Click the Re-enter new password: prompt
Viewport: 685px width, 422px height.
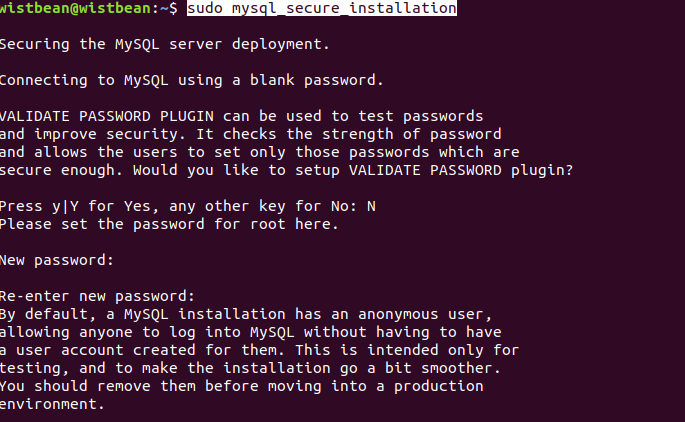click(97, 296)
